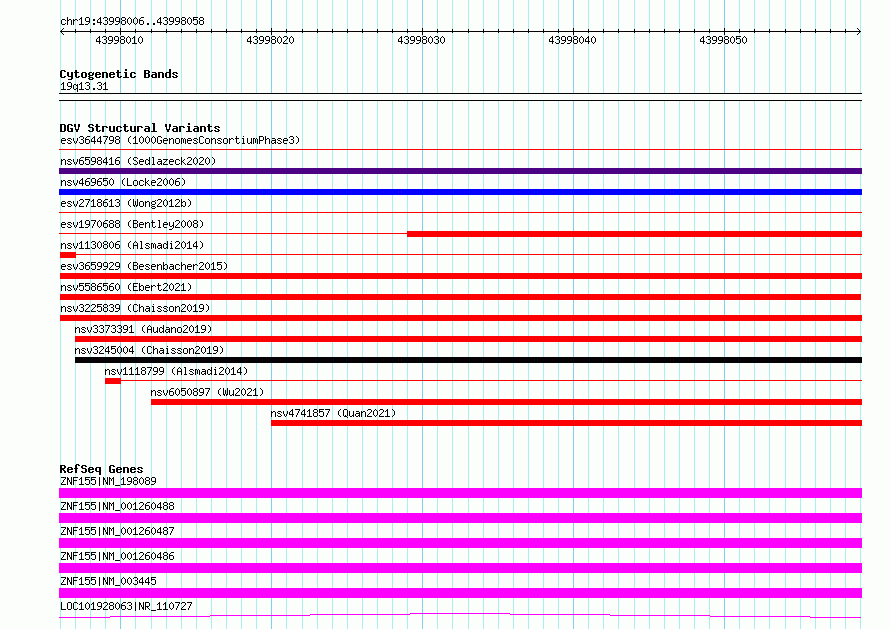The height and width of the screenshot is (629, 890).
Task: Click the esv3659929 (Besenbacher2015) label
Action: [x=144, y=266]
